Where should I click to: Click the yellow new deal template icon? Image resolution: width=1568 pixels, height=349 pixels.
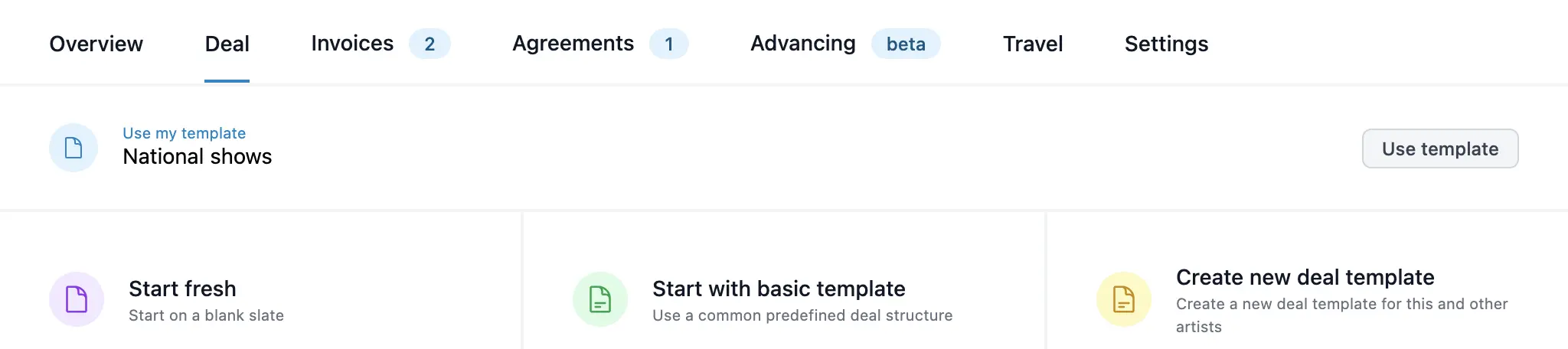pyautogui.click(x=1124, y=299)
